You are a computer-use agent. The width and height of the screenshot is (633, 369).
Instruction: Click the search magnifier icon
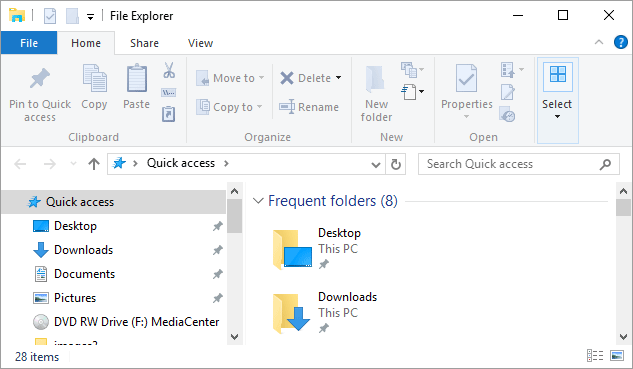coord(605,164)
